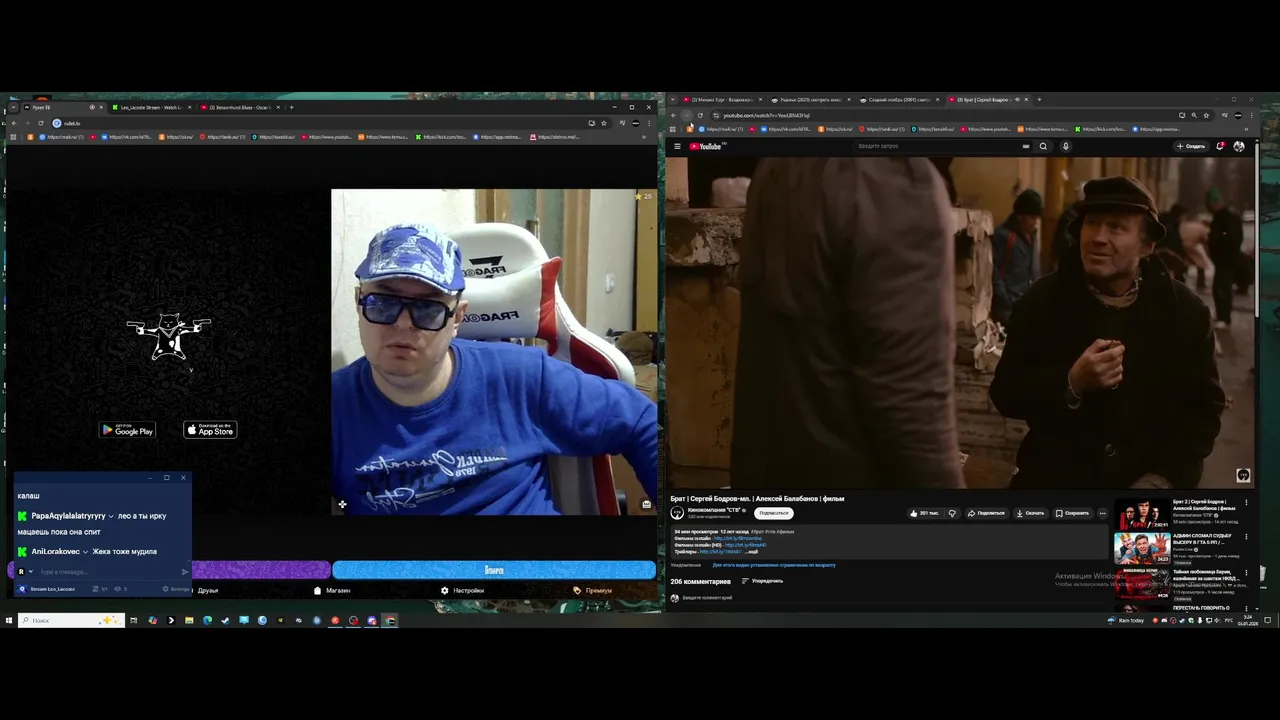Switch to the 'Beisenhurst Blues' tab in left browser
Viewport: 1280px width, 720px height.
click(x=241, y=107)
